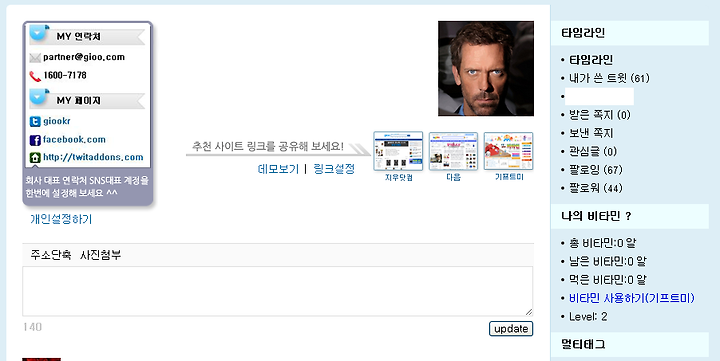
Task: Click the envelope icon beside partner@gioo.com
Action: pyautogui.click(x=35, y=58)
